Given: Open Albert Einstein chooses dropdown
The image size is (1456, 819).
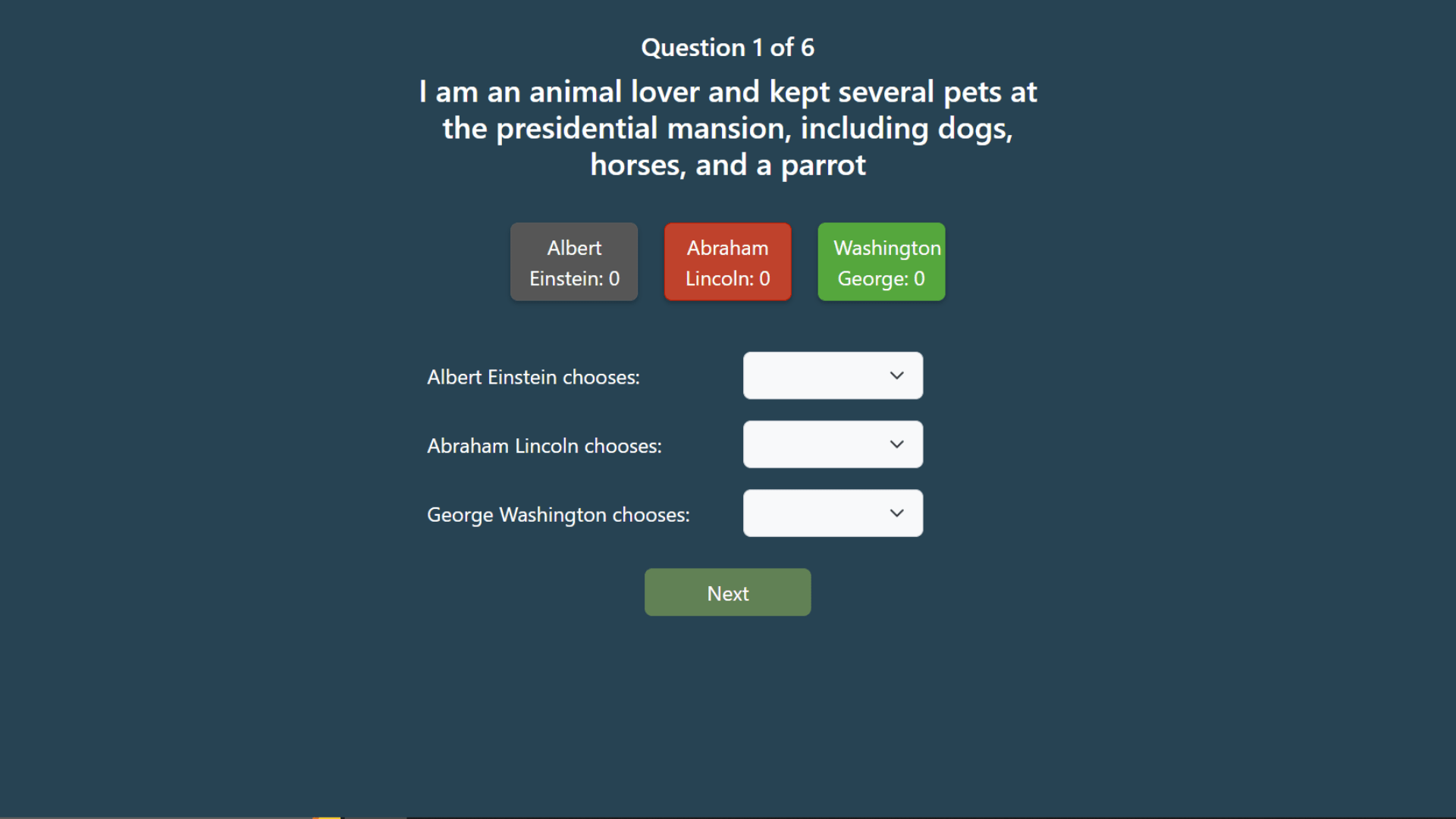Looking at the screenshot, I should coord(833,375).
